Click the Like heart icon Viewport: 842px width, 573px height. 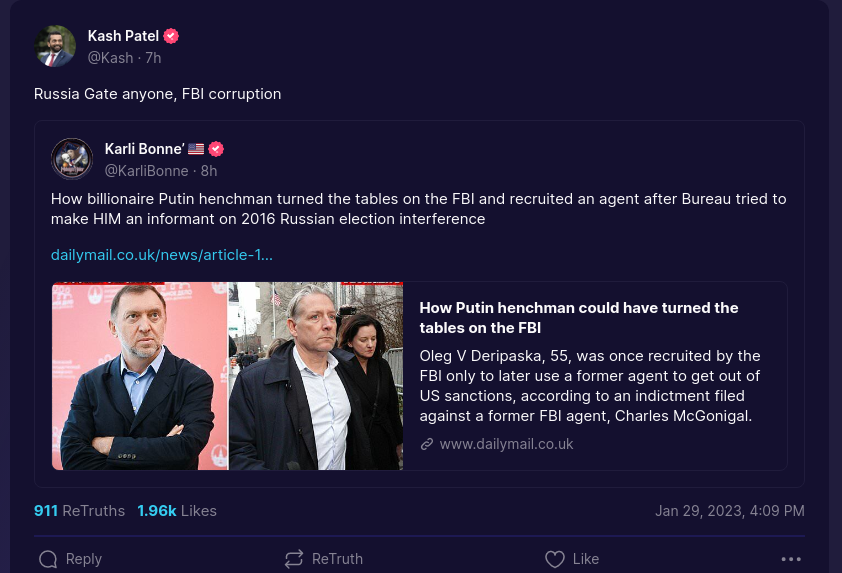click(555, 559)
